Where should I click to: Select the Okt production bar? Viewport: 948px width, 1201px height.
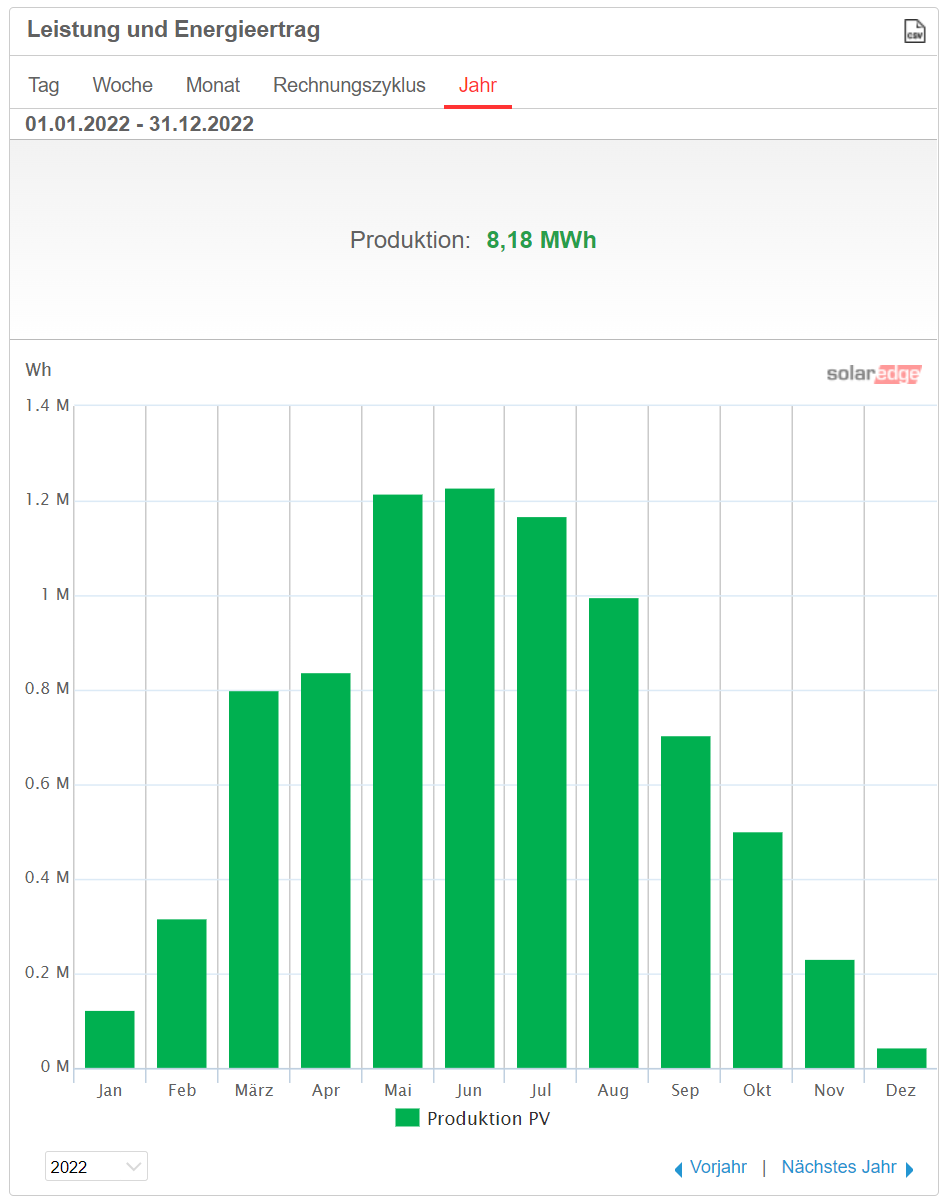click(758, 950)
